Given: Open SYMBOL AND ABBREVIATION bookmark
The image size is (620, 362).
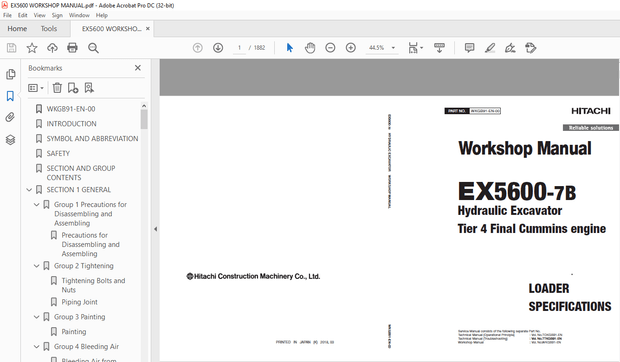Looking at the screenshot, I should [92, 139].
